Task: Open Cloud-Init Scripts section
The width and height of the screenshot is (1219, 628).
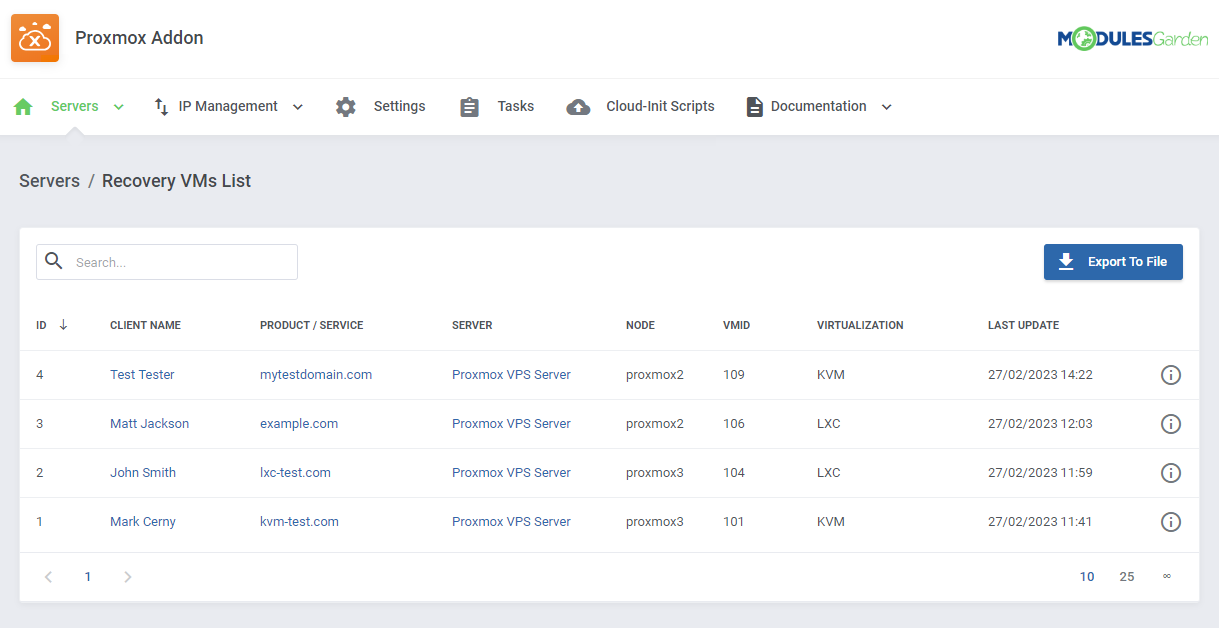Action: point(659,106)
